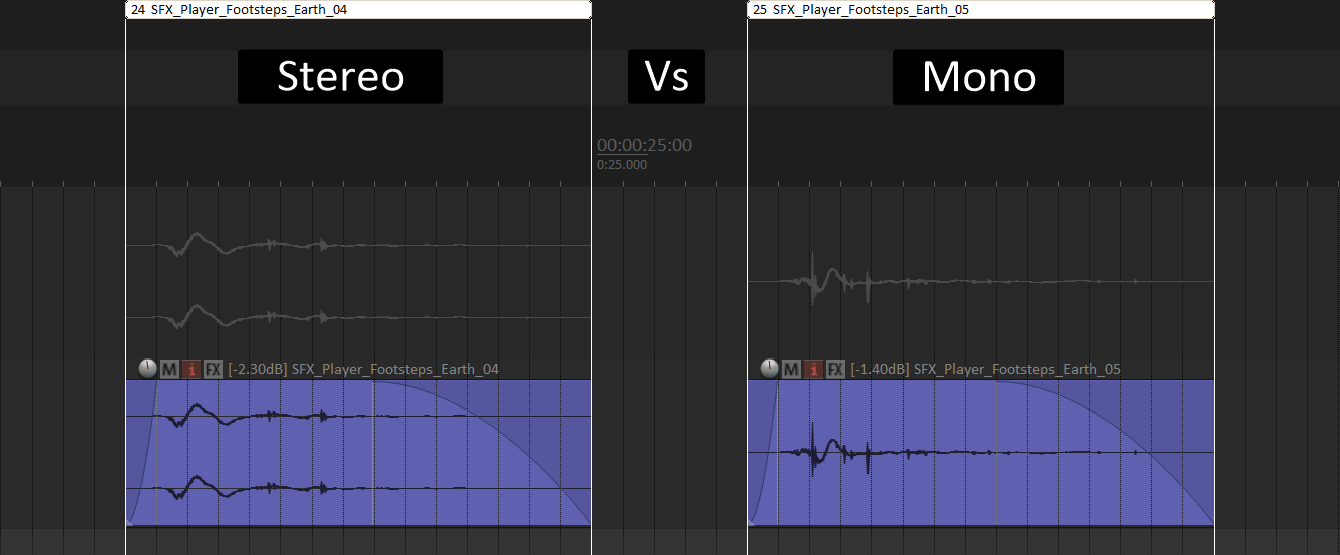Viewport: 1340px width, 555px height.
Task: Click the 00:00:25:00 timeline position
Action: [644, 145]
